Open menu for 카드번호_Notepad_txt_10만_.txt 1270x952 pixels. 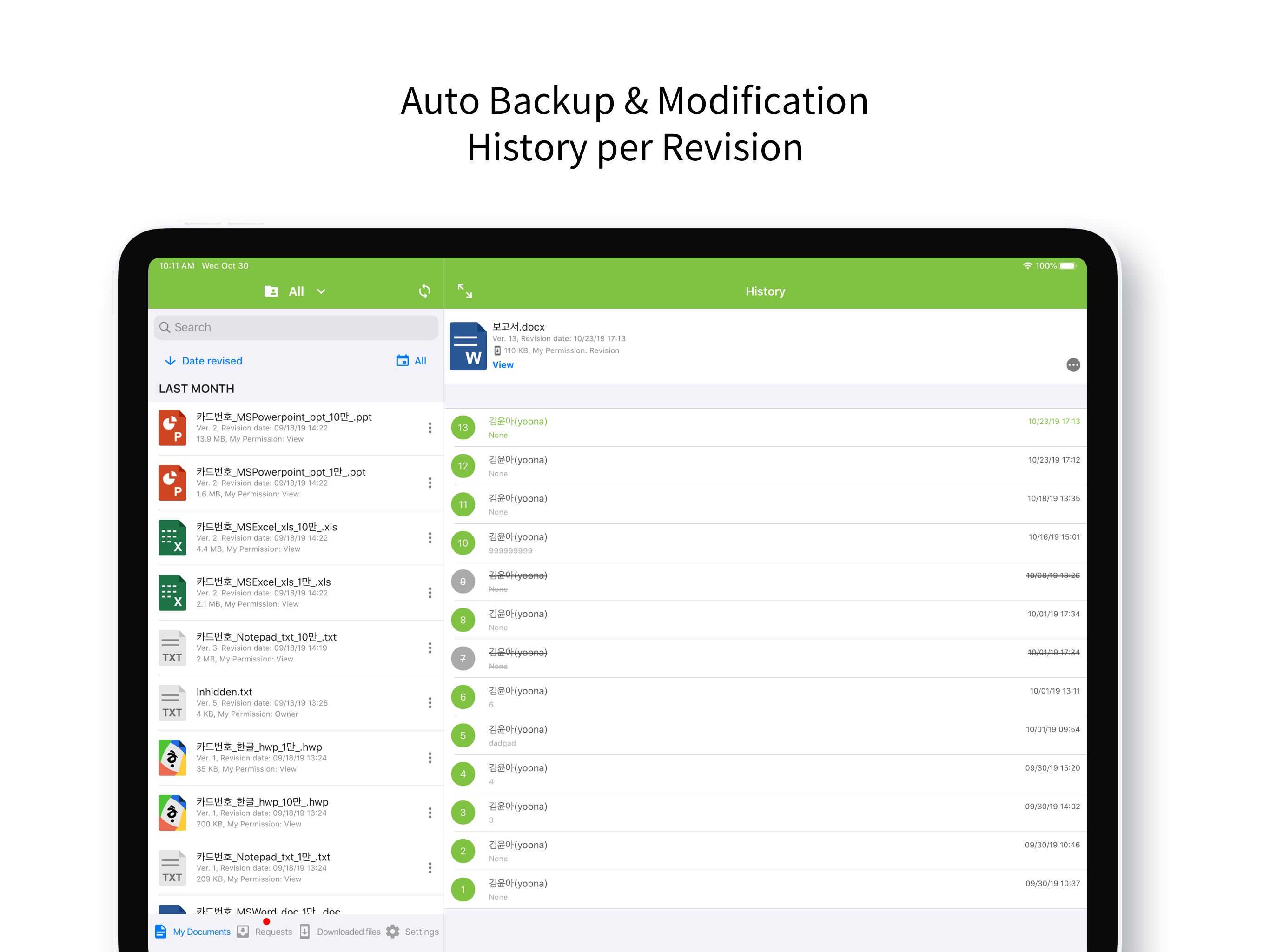coord(430,648)
